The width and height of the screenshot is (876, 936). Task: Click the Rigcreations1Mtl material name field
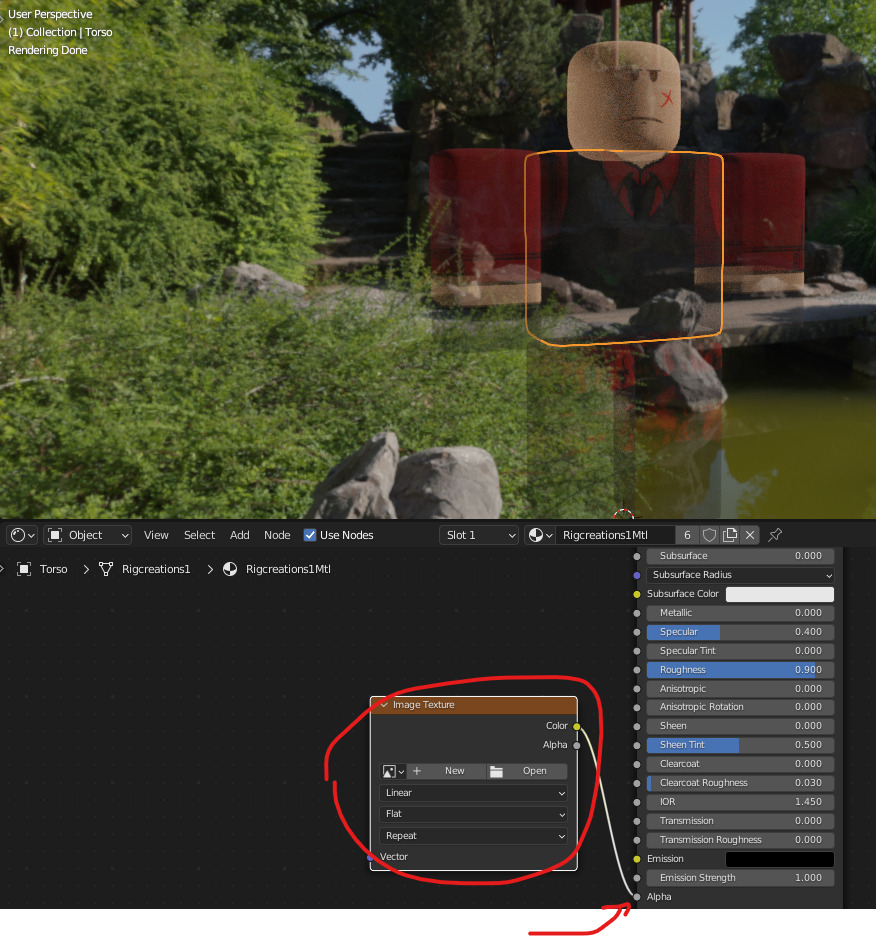(615, 535)
